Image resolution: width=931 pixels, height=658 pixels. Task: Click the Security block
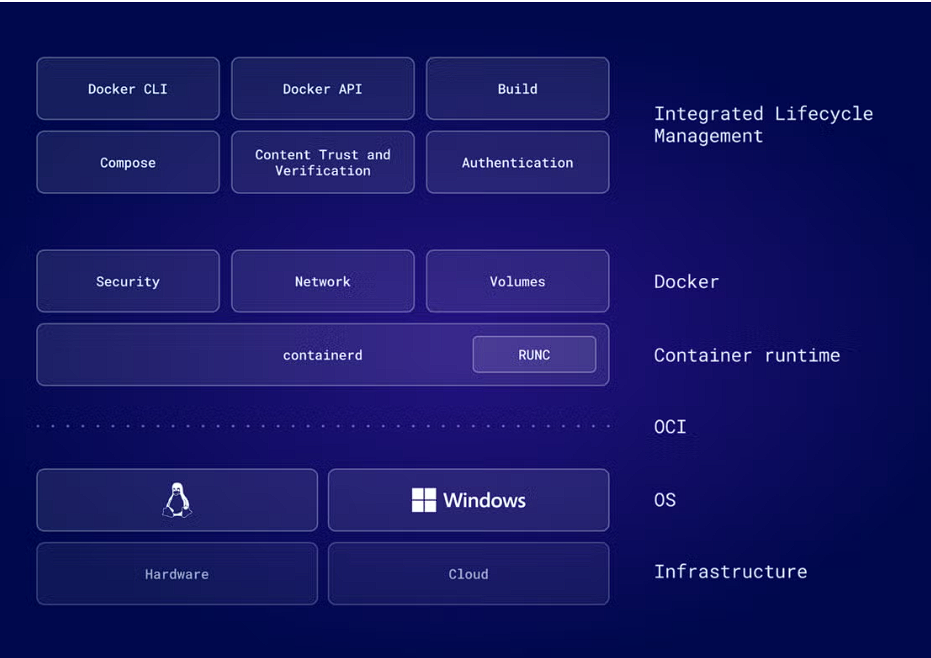click(128, 282)
